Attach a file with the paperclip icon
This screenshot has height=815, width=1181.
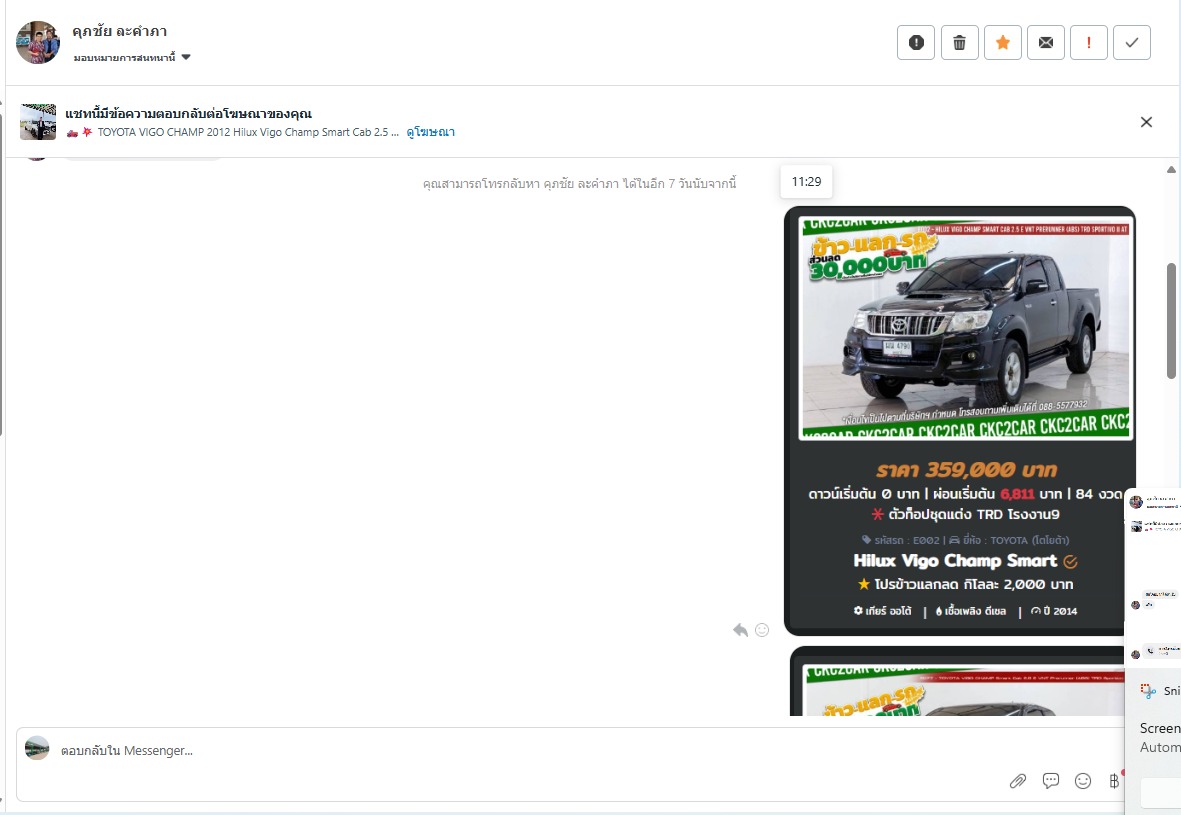1018,781
